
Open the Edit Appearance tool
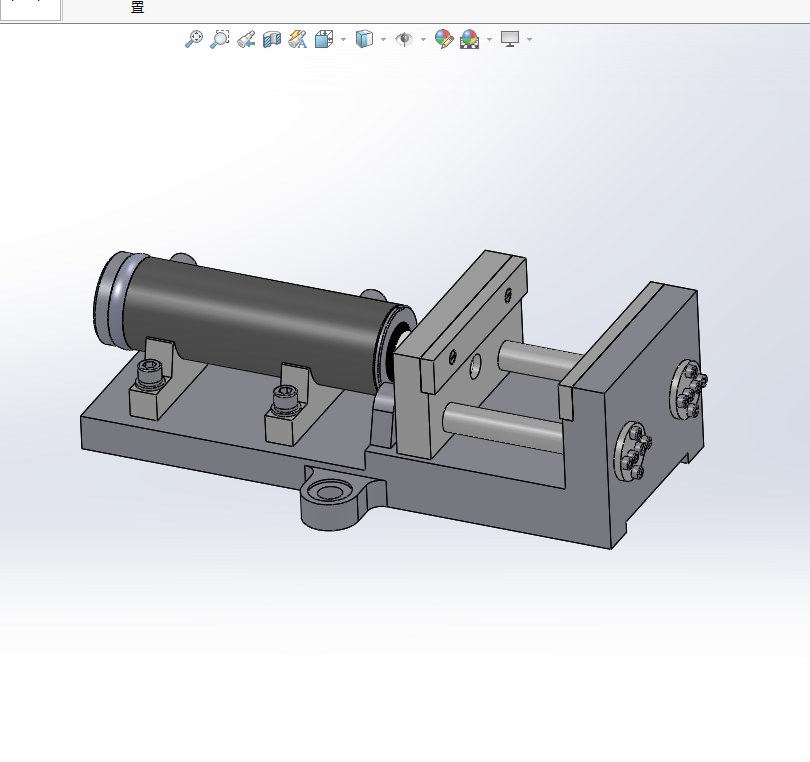444,39
